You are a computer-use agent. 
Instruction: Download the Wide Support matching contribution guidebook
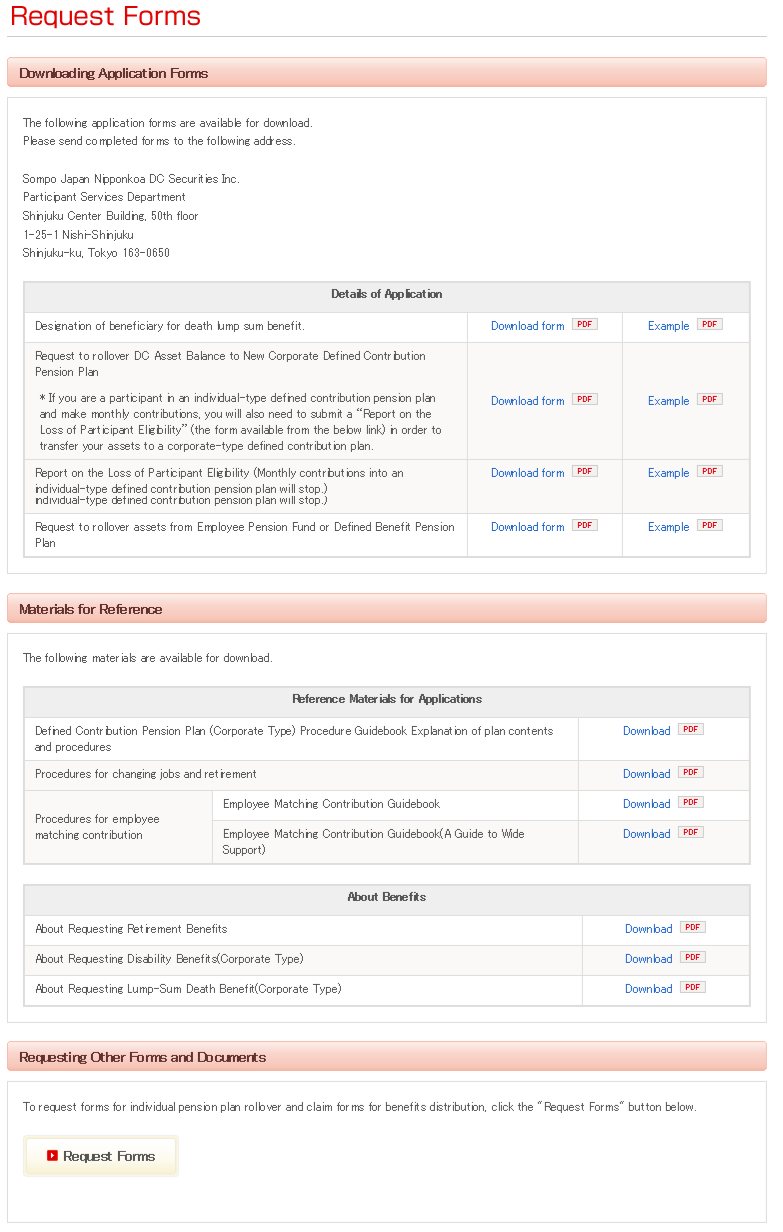(647, 833)
